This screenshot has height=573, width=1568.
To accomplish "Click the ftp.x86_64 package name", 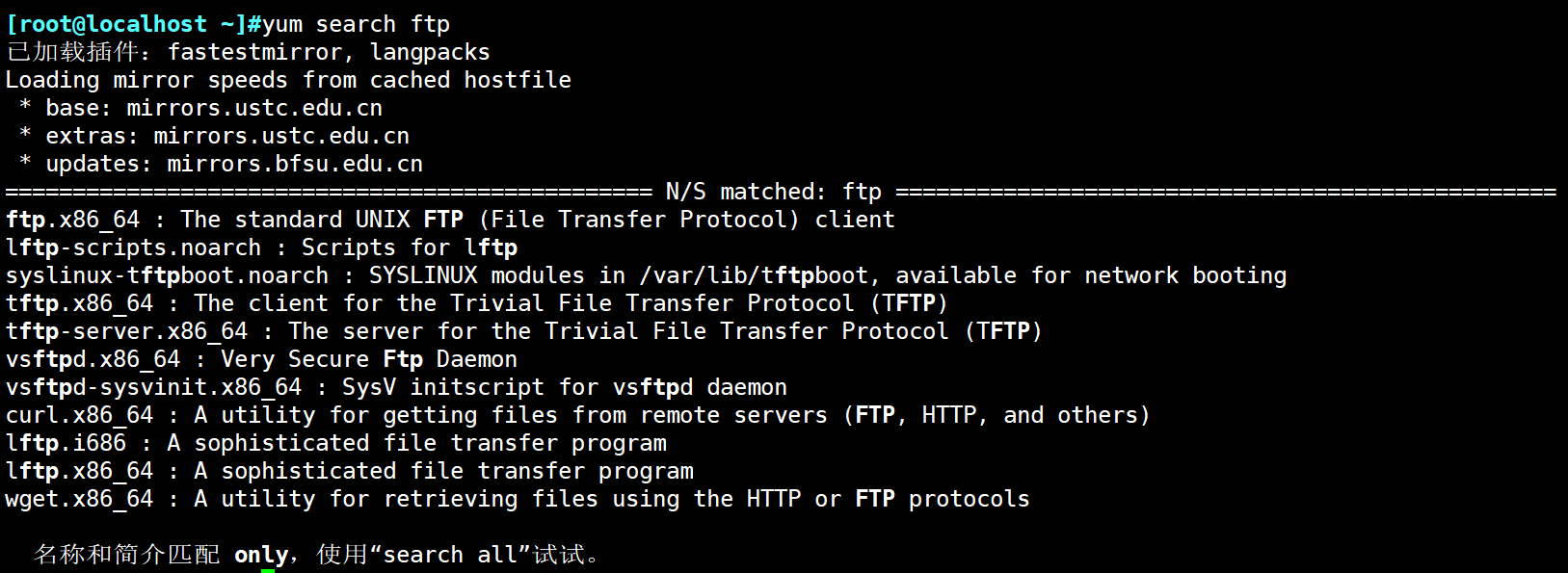I will click(x=73, y=220).
